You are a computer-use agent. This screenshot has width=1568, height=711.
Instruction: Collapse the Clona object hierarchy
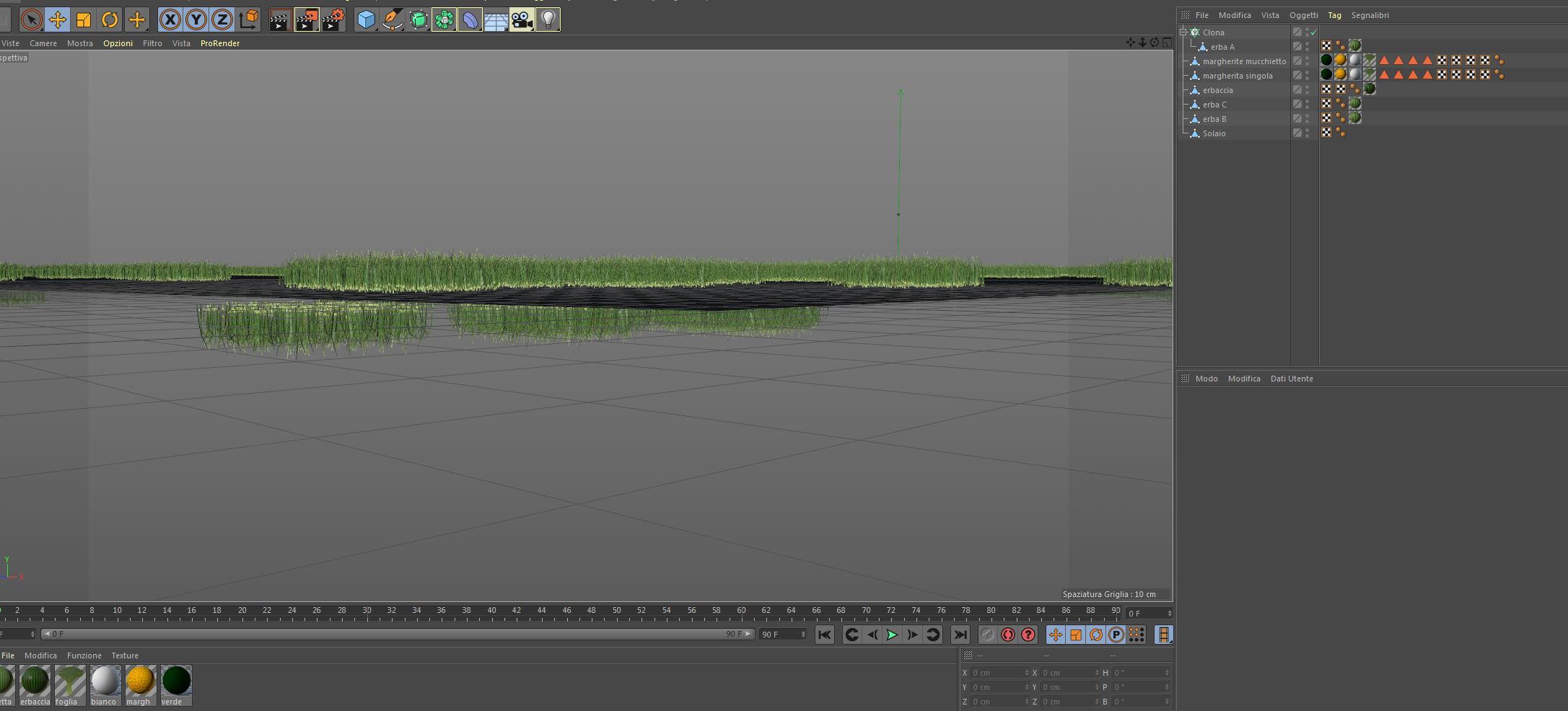click(1183, 32)
